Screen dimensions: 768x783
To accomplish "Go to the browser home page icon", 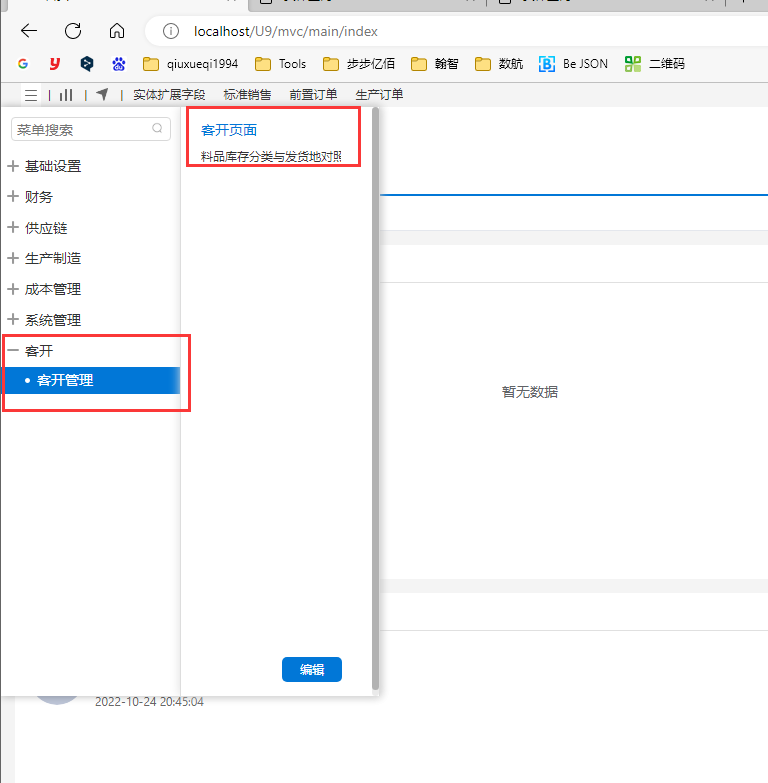I will 117,31.
